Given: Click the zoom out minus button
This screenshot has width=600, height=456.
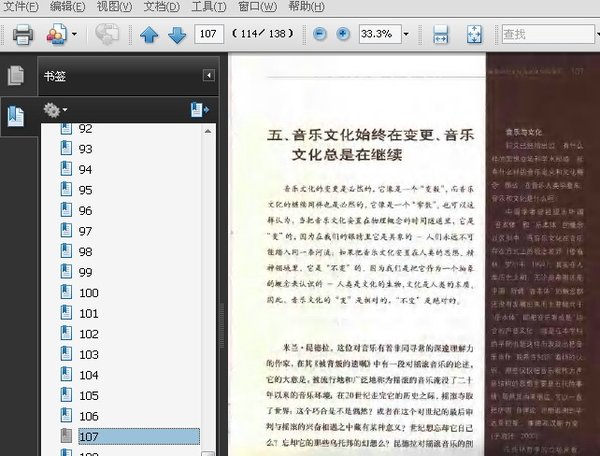Looking at the screenshot, I should [320, 34].
